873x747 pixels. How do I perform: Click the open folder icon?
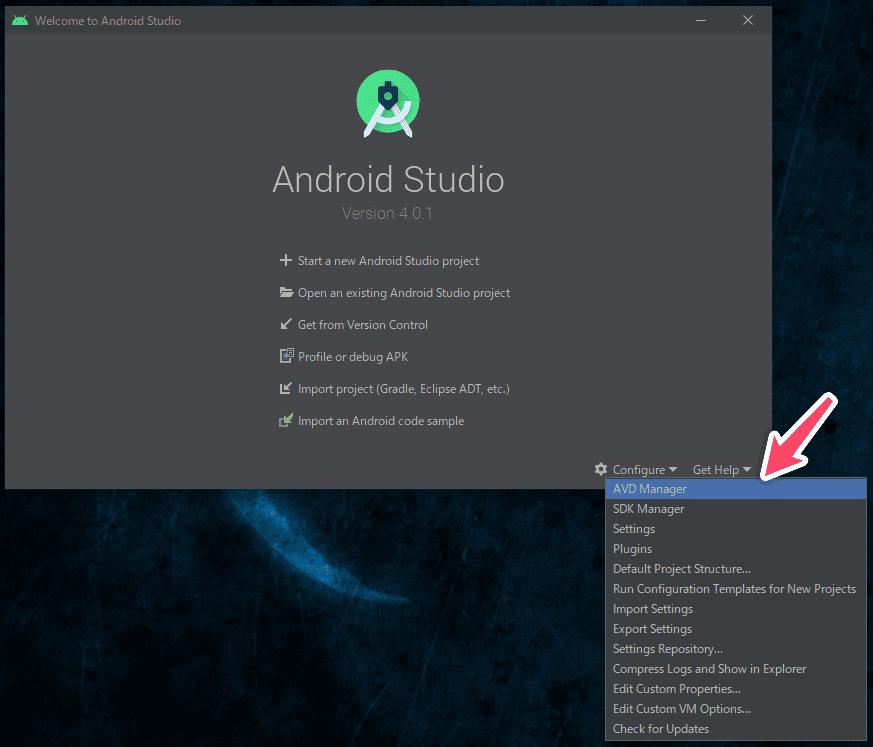(286, 292)
